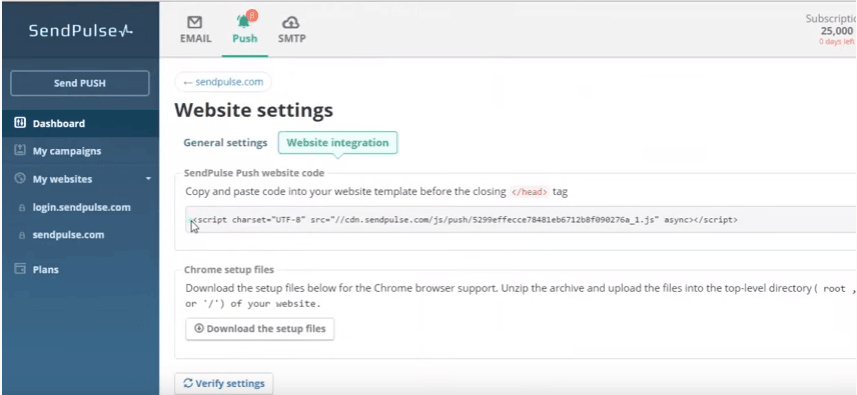
Task: Click the Push notification badge
Action: click(252, 15)
